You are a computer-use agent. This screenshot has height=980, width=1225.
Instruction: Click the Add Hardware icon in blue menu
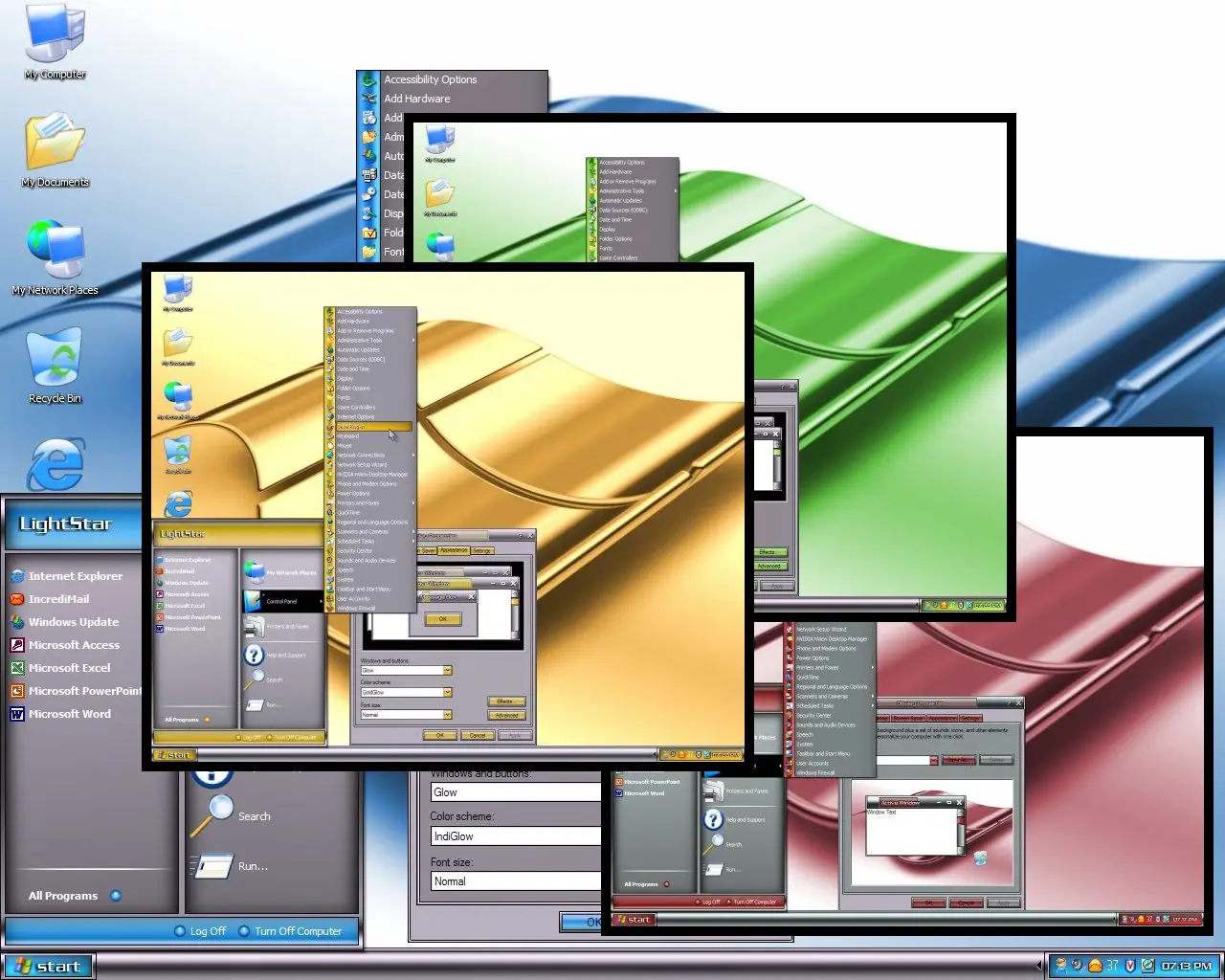coord(369,99)
